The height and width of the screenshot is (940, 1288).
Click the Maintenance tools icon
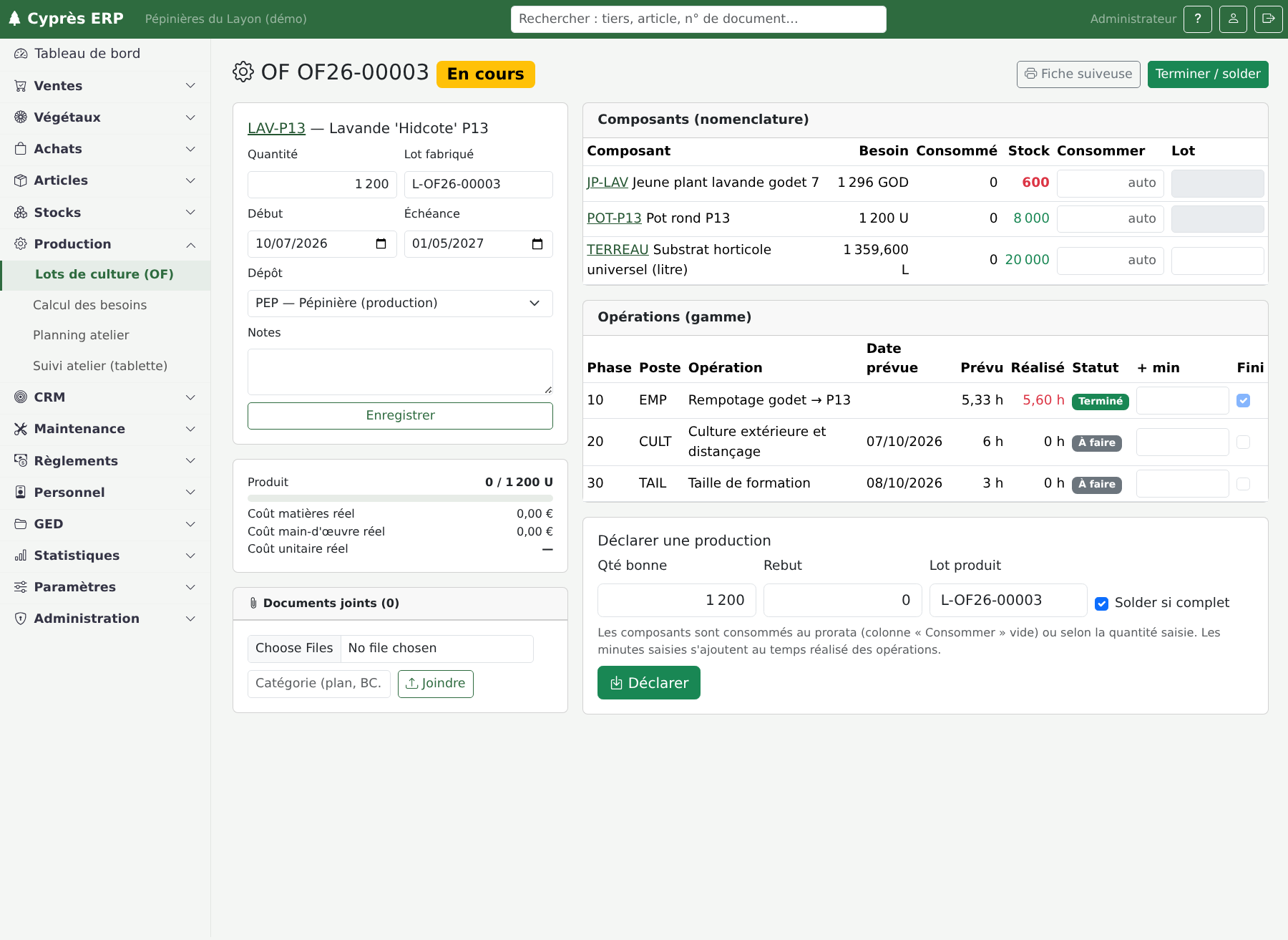tap(21, 429)
